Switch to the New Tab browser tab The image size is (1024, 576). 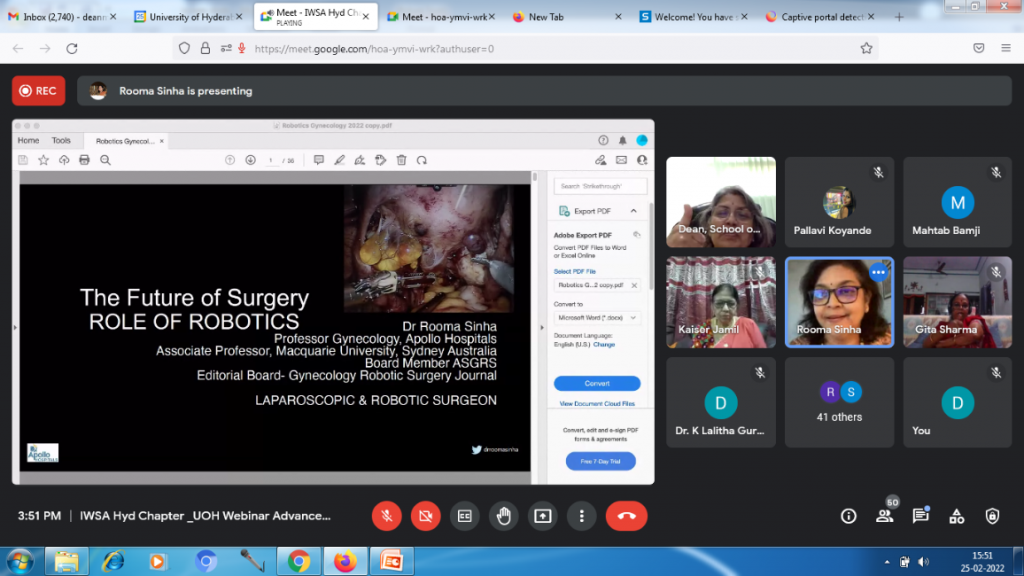545,17
